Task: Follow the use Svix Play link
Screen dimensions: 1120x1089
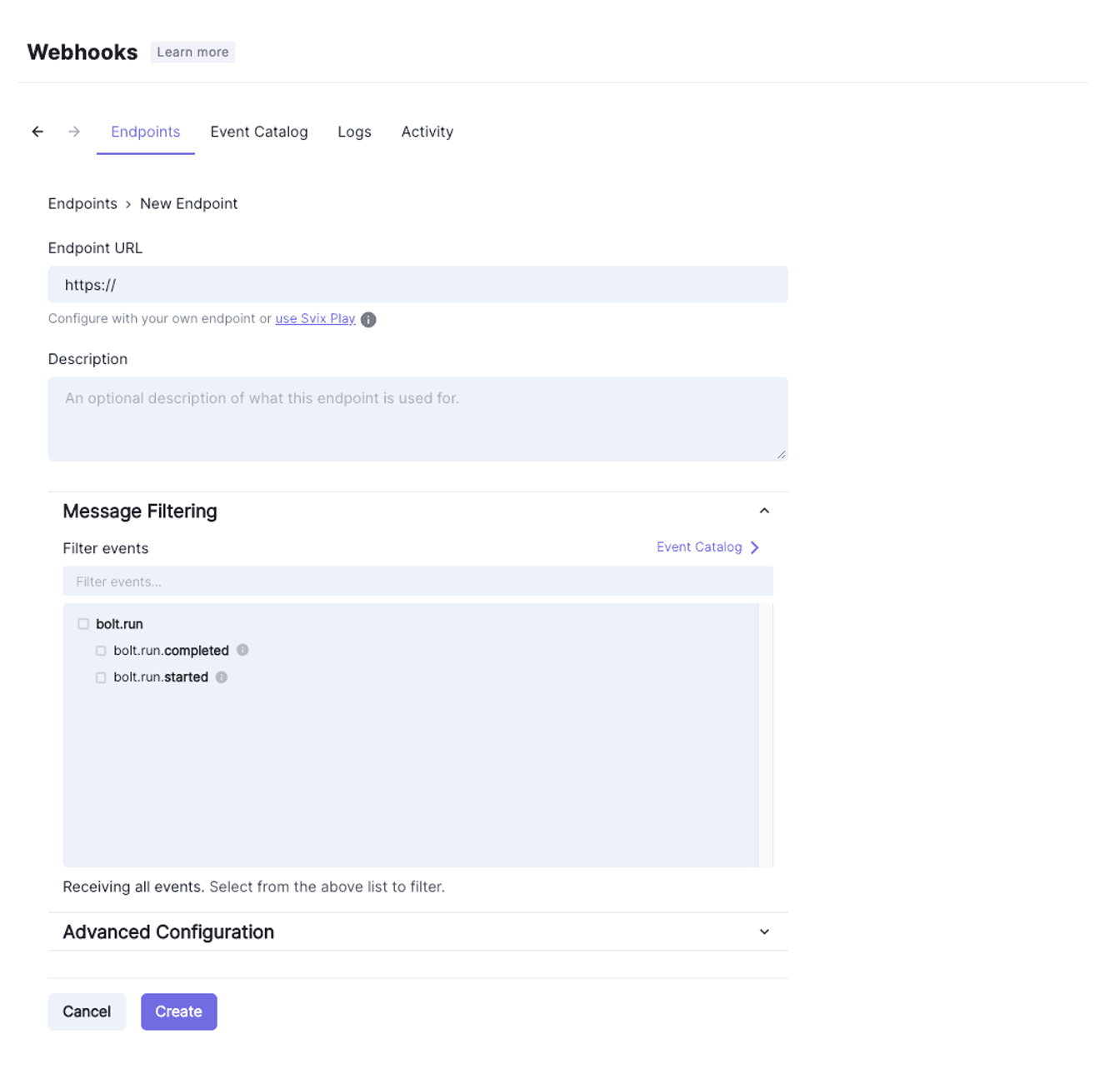Action: pos(315,318)
